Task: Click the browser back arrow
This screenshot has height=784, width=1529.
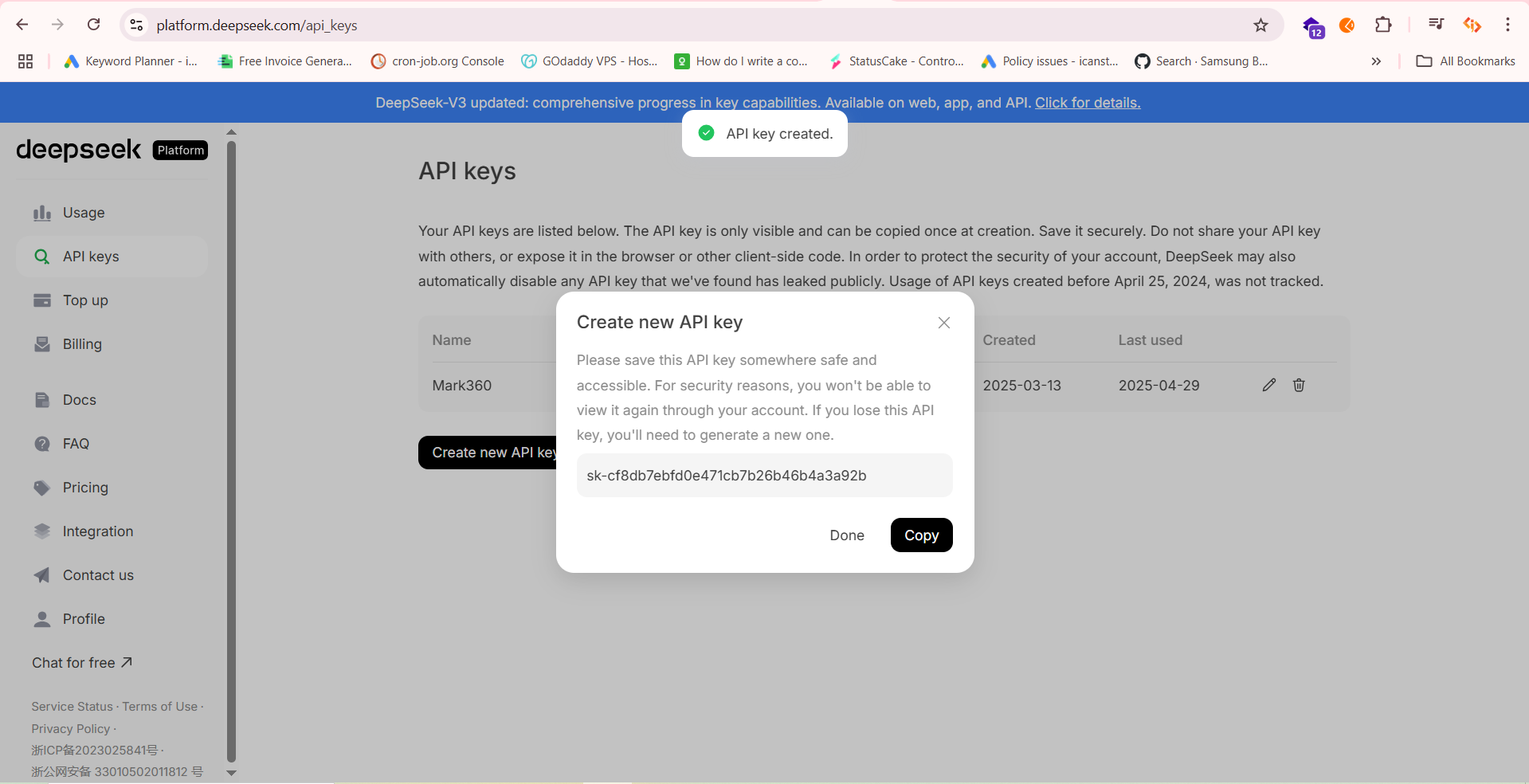Action: [x=22, y=25]
